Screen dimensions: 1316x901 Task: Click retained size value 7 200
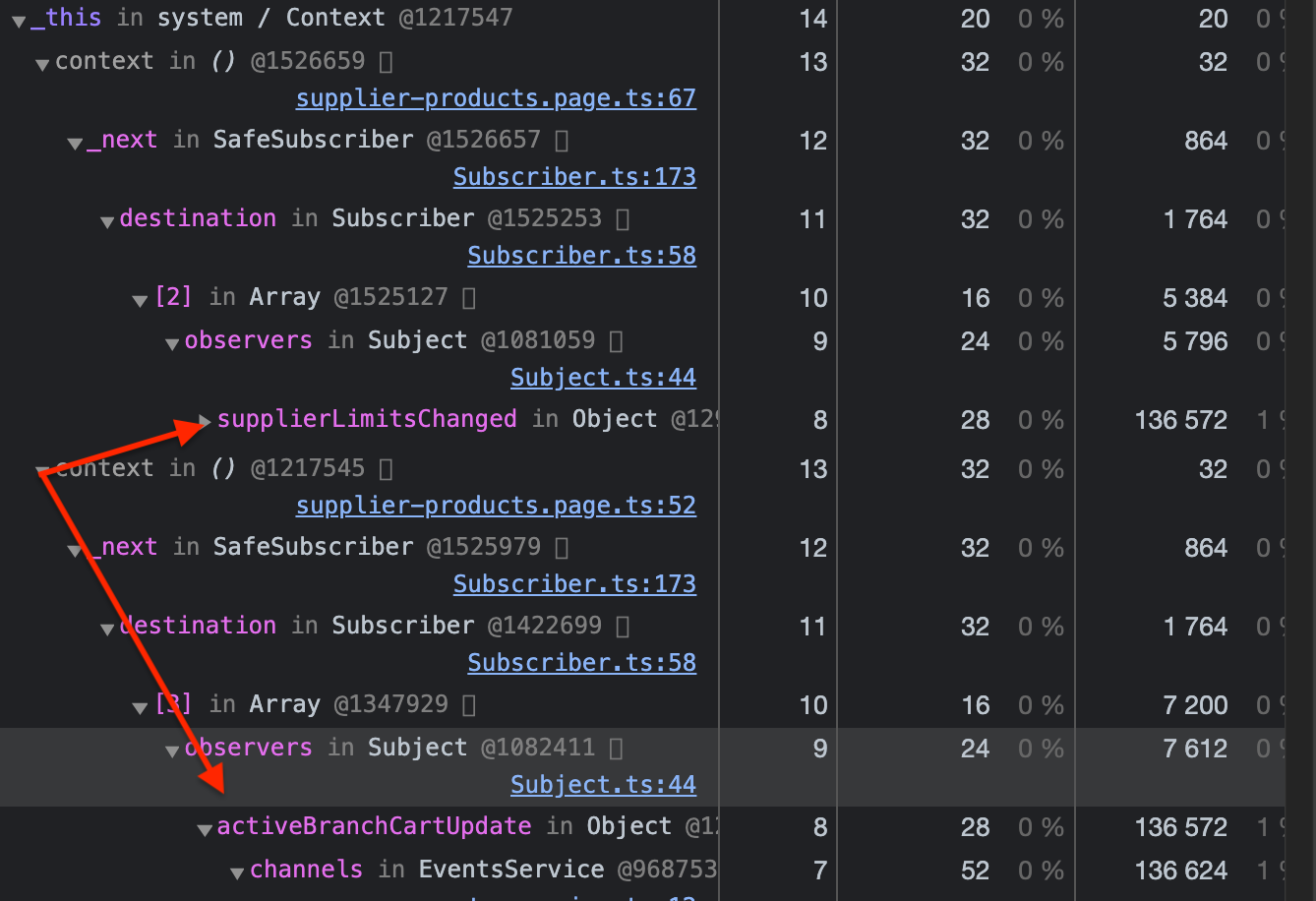pos(1195,705)
